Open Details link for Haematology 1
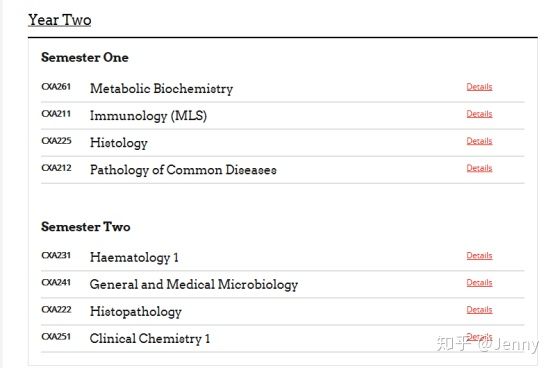Screen dimensions: 554x369 click(x=479, y=255)
